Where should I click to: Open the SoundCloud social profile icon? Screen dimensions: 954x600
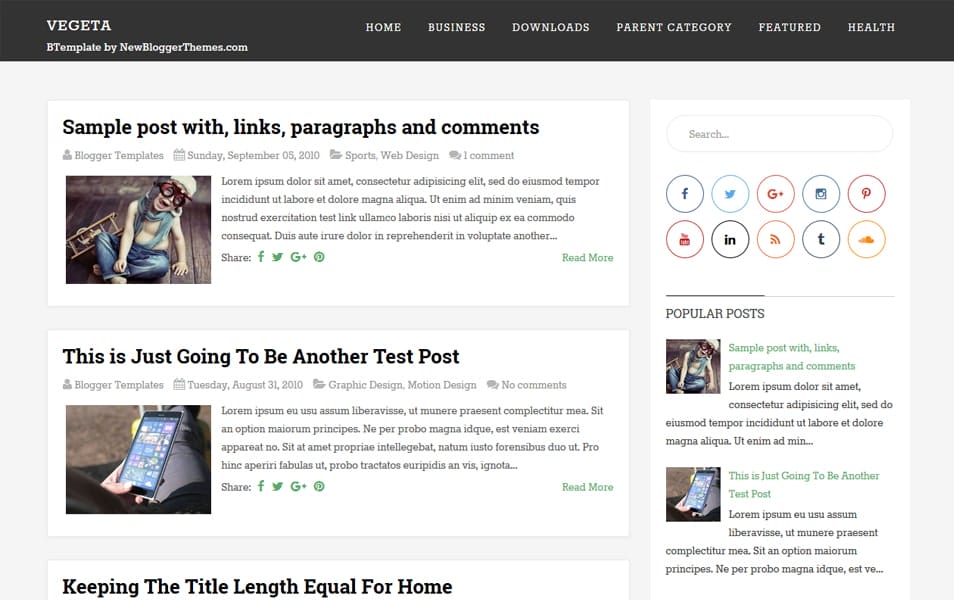(x=866, y=239)
